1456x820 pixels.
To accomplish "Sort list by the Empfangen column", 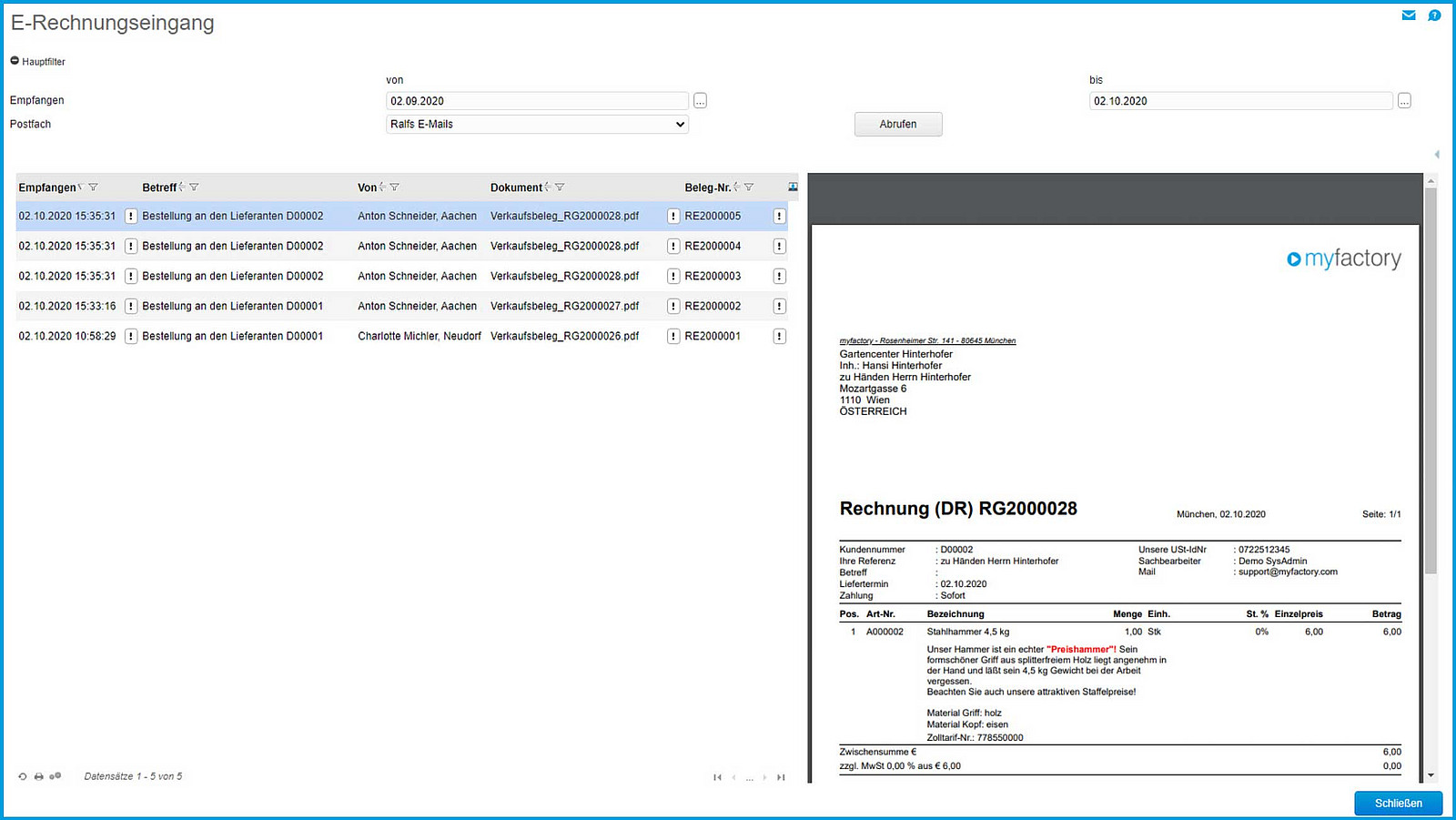I will 81,187.
